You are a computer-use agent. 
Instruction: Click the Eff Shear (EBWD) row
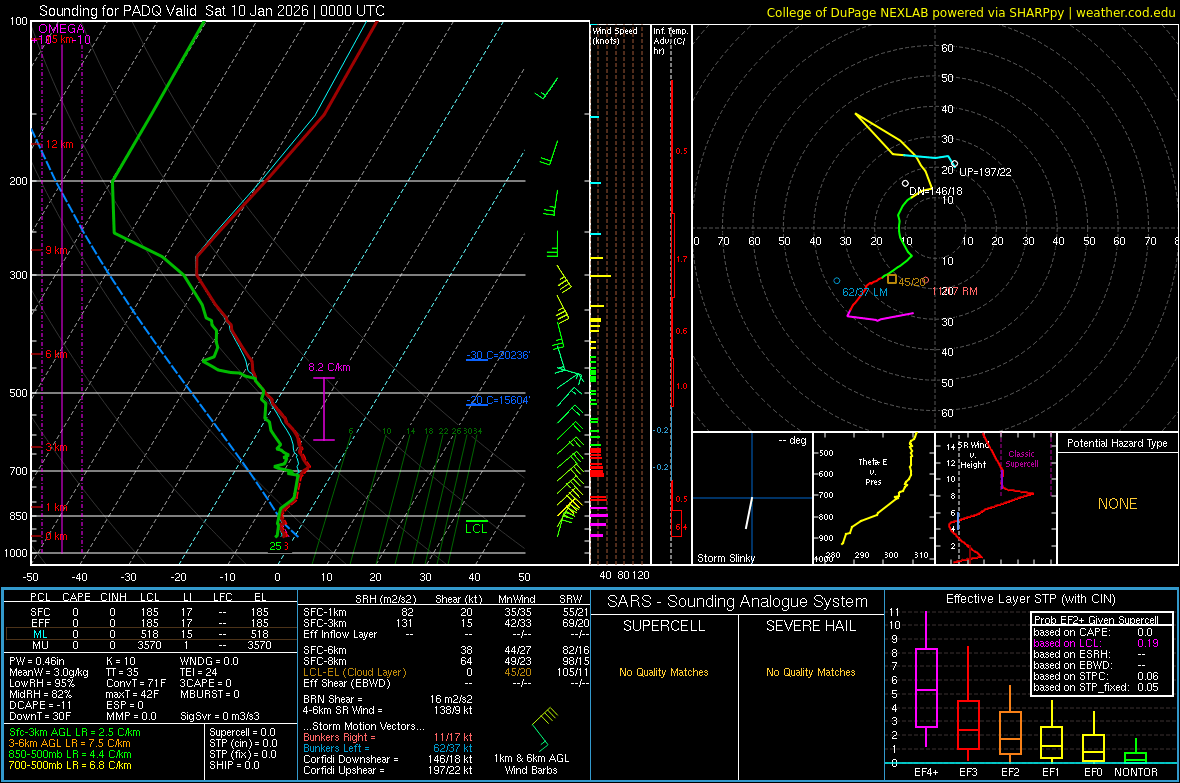click(446, 684)
